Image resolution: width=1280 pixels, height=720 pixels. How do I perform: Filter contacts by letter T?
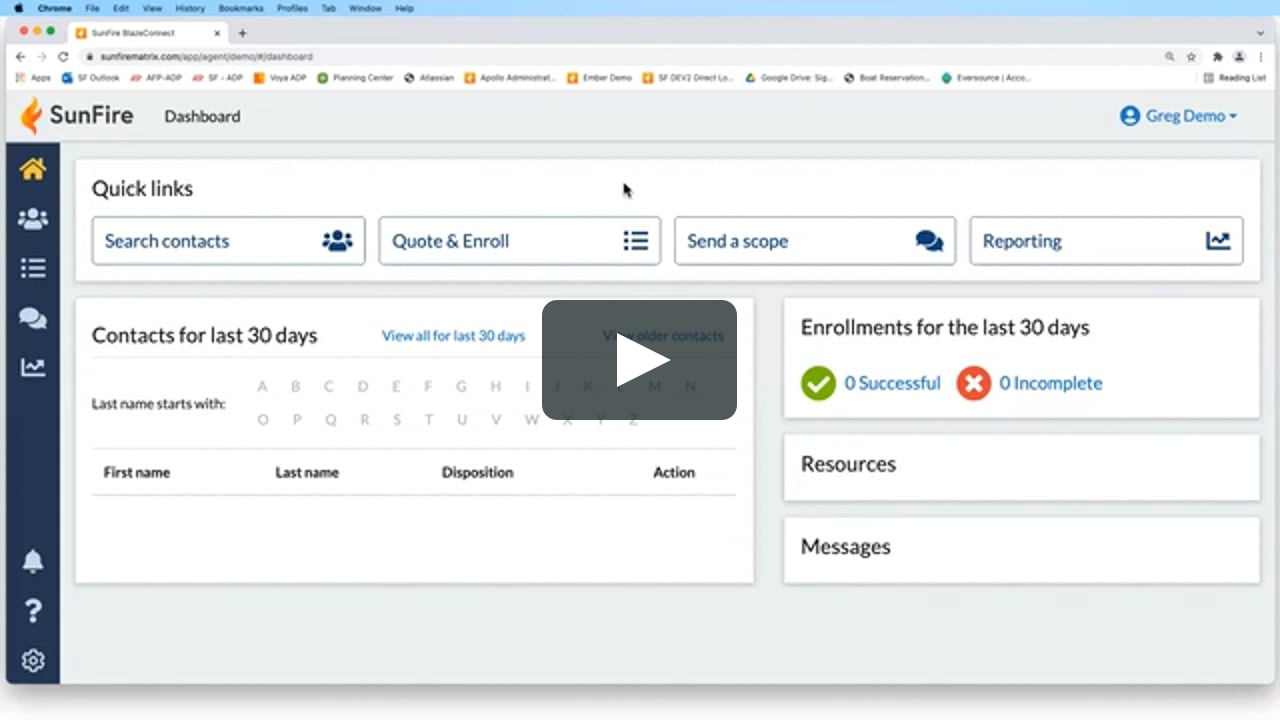point(429,420)
